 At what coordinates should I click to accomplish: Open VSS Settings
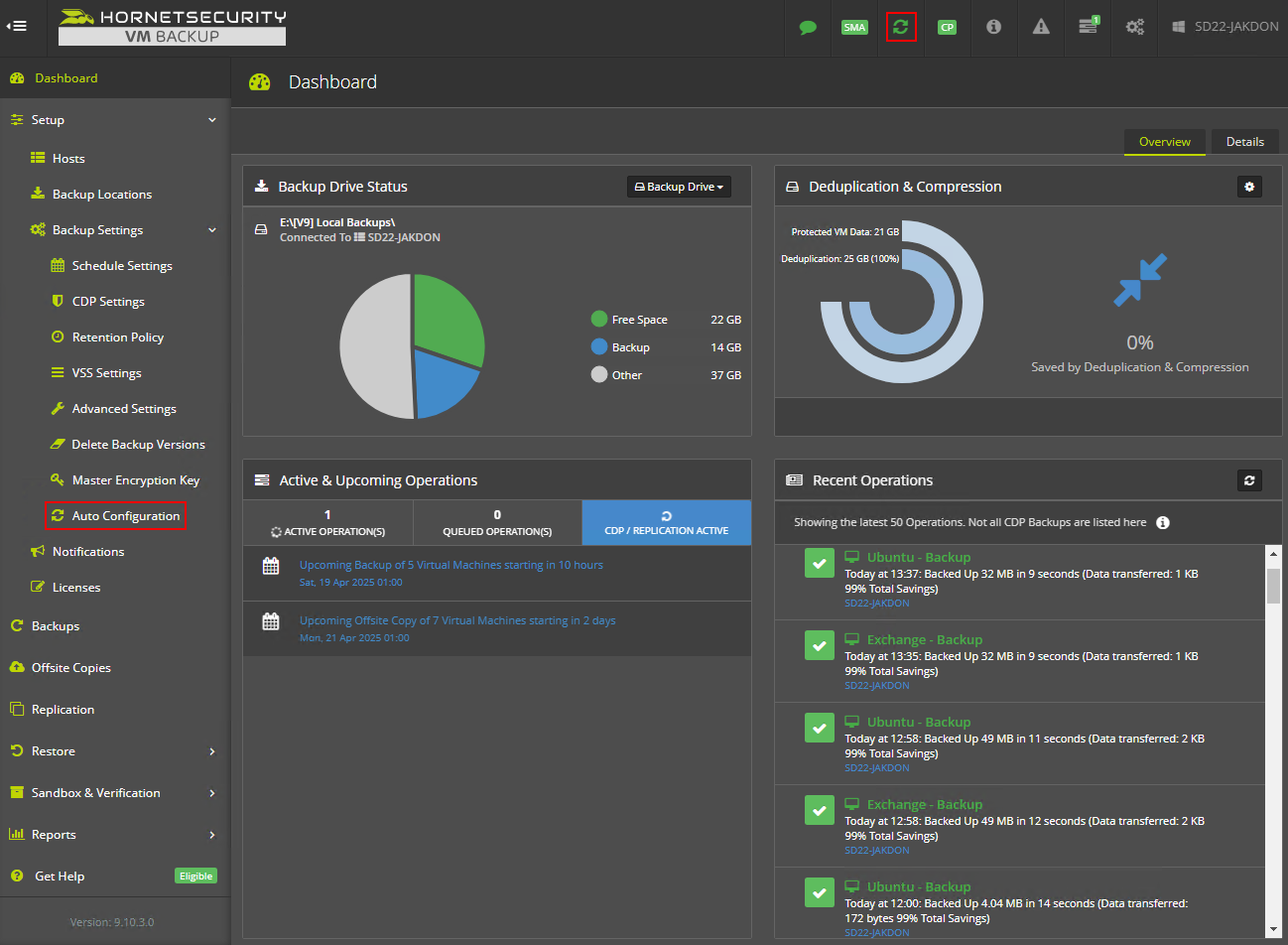106,373
